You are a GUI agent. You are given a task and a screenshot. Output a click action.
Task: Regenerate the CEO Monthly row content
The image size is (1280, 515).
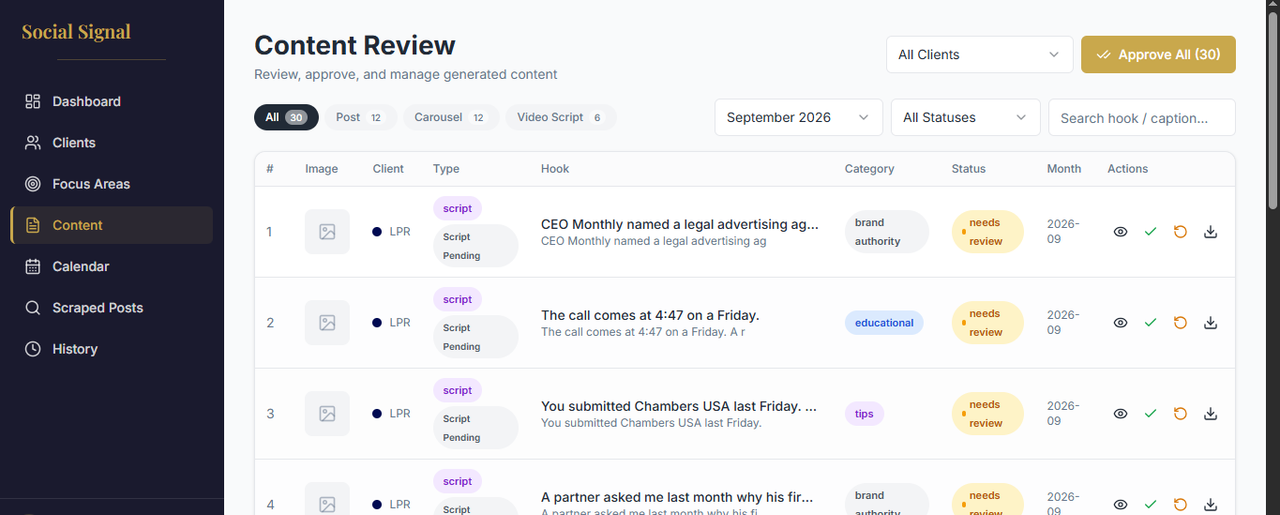pyautogui.click(x=1180, y=232)
